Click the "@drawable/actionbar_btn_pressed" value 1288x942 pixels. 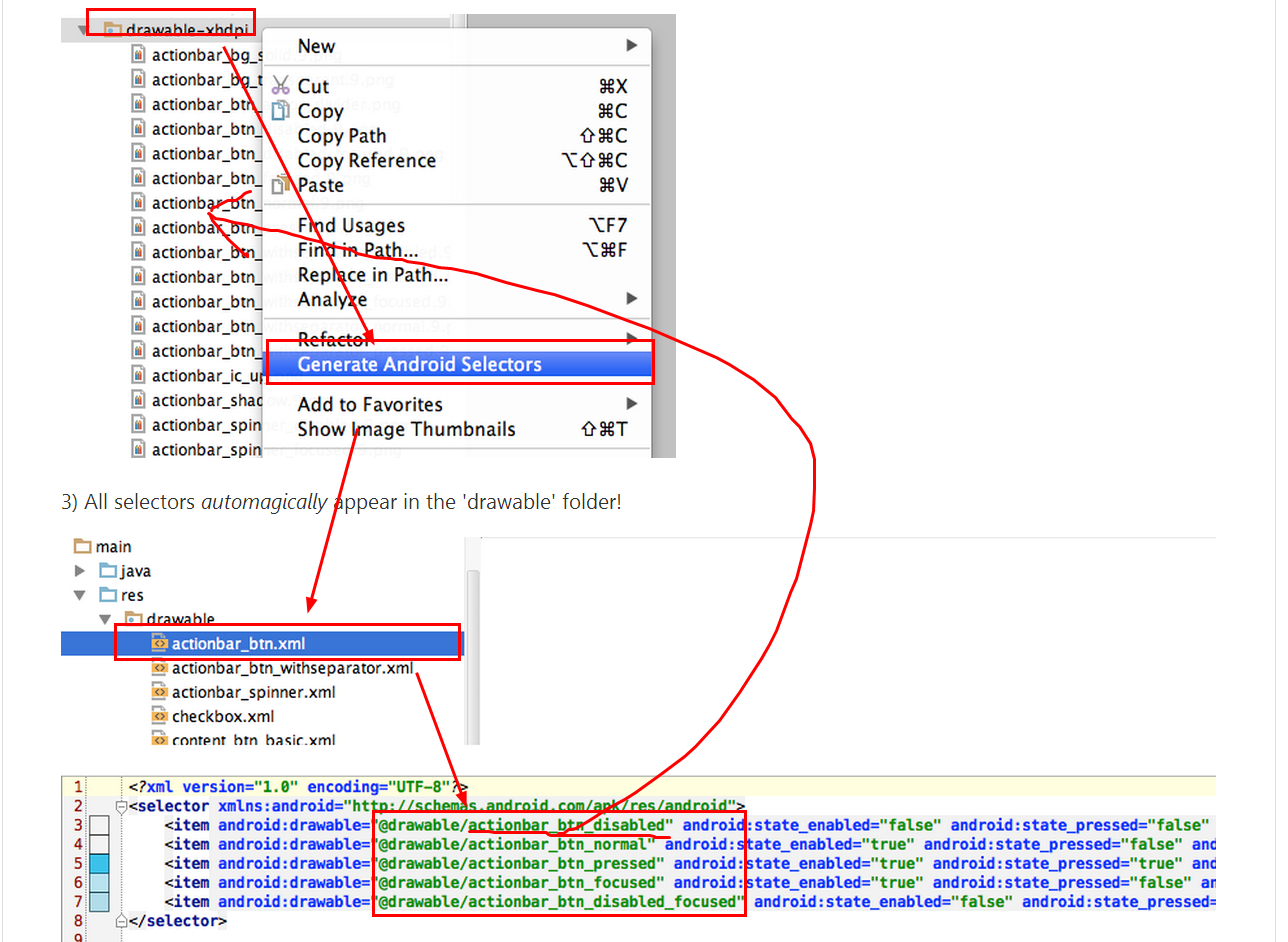(519, 863)
